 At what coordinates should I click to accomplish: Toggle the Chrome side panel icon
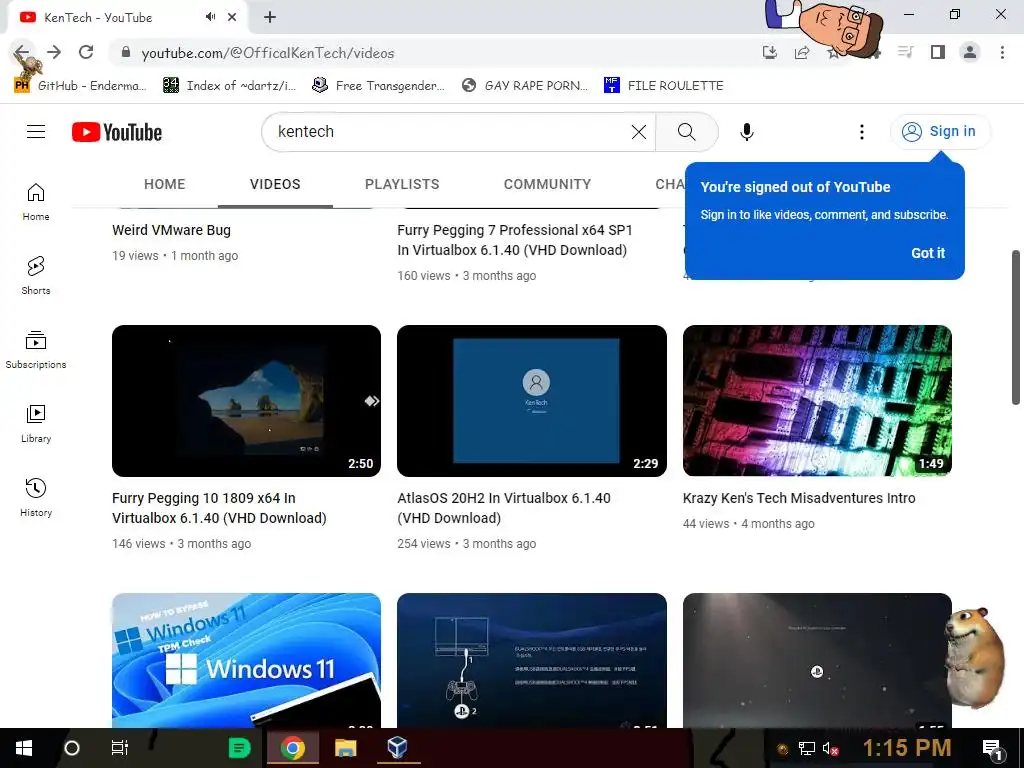tap(938, 52)
